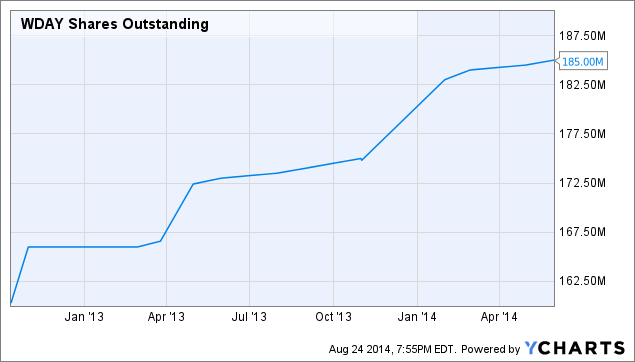The image size is (635, 362).
Task: Click the 'WDAY Shares Outstanding' chart title
Action: pos(115,24)
